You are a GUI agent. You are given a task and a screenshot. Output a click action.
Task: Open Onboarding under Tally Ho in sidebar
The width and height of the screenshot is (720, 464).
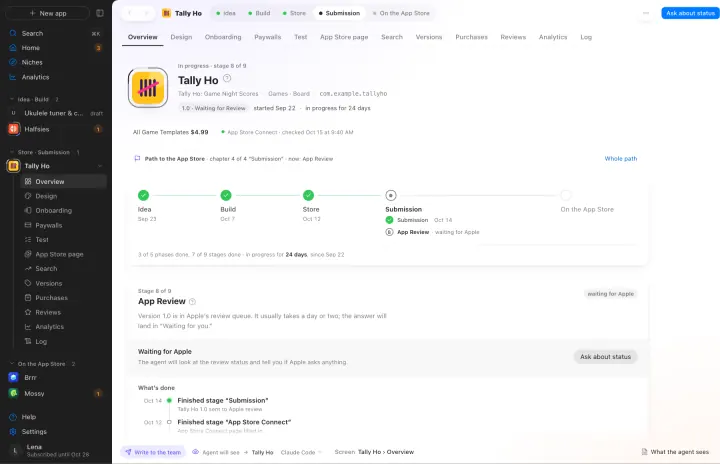[x=64, y=210]
